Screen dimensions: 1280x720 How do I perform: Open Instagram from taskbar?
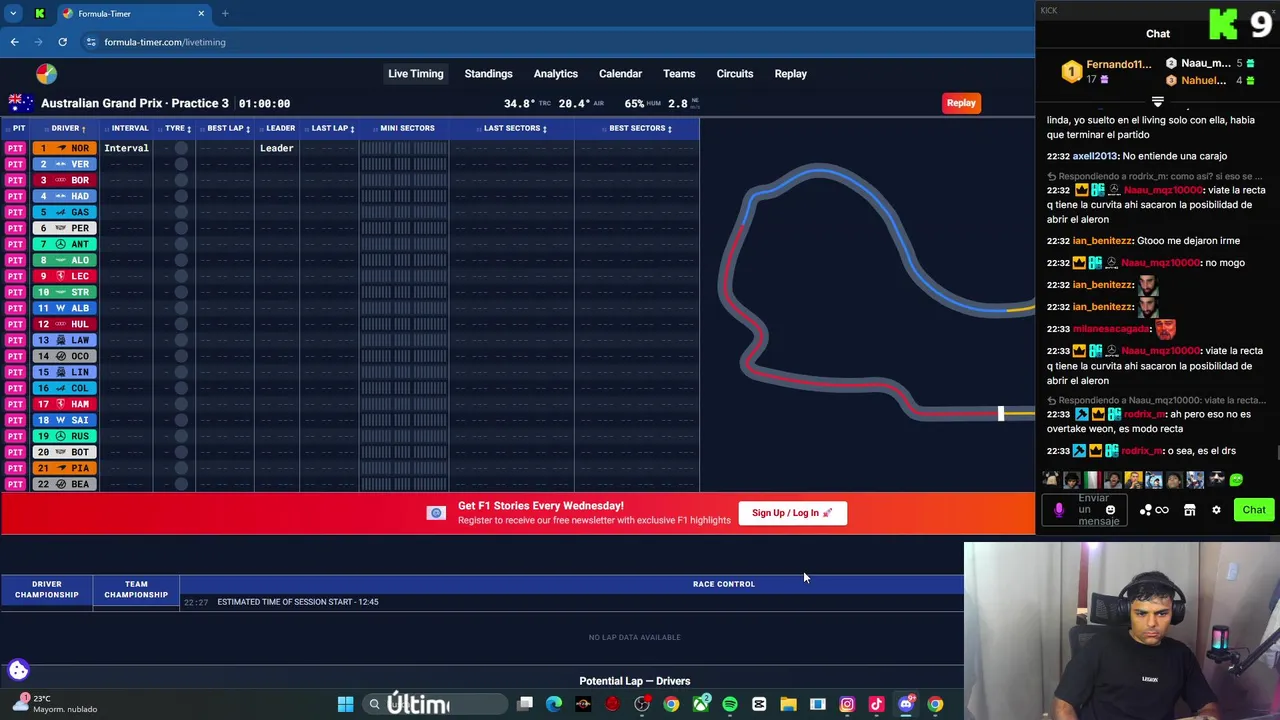click(847, 705)
